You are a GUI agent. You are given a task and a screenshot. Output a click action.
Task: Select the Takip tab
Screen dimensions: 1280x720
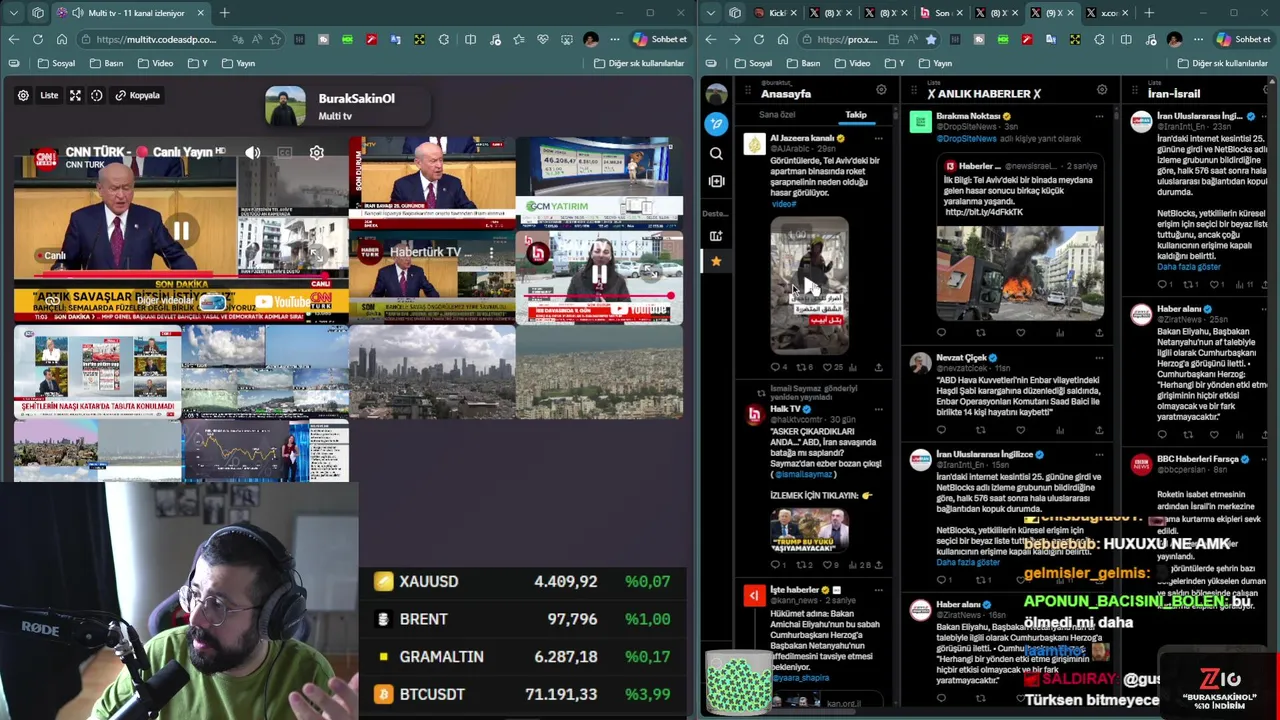tap(856, 114)
